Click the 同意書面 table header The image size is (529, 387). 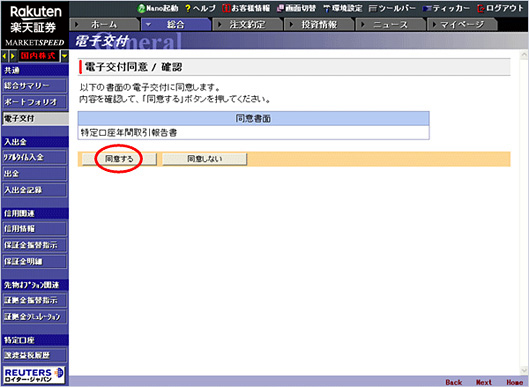pyautogui.click(x=253, y=118)
